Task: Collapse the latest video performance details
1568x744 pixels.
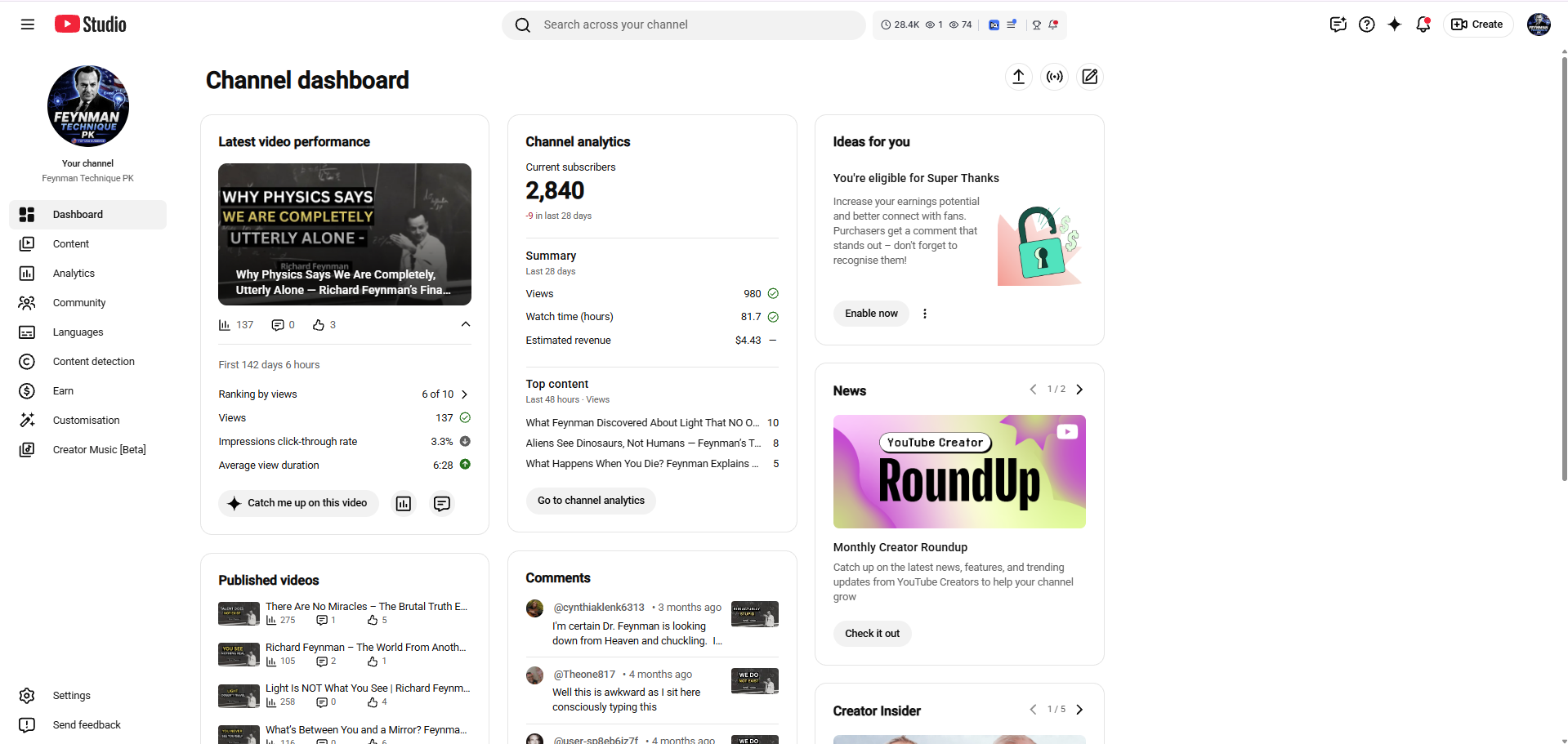Action: (x=466, y=324)
